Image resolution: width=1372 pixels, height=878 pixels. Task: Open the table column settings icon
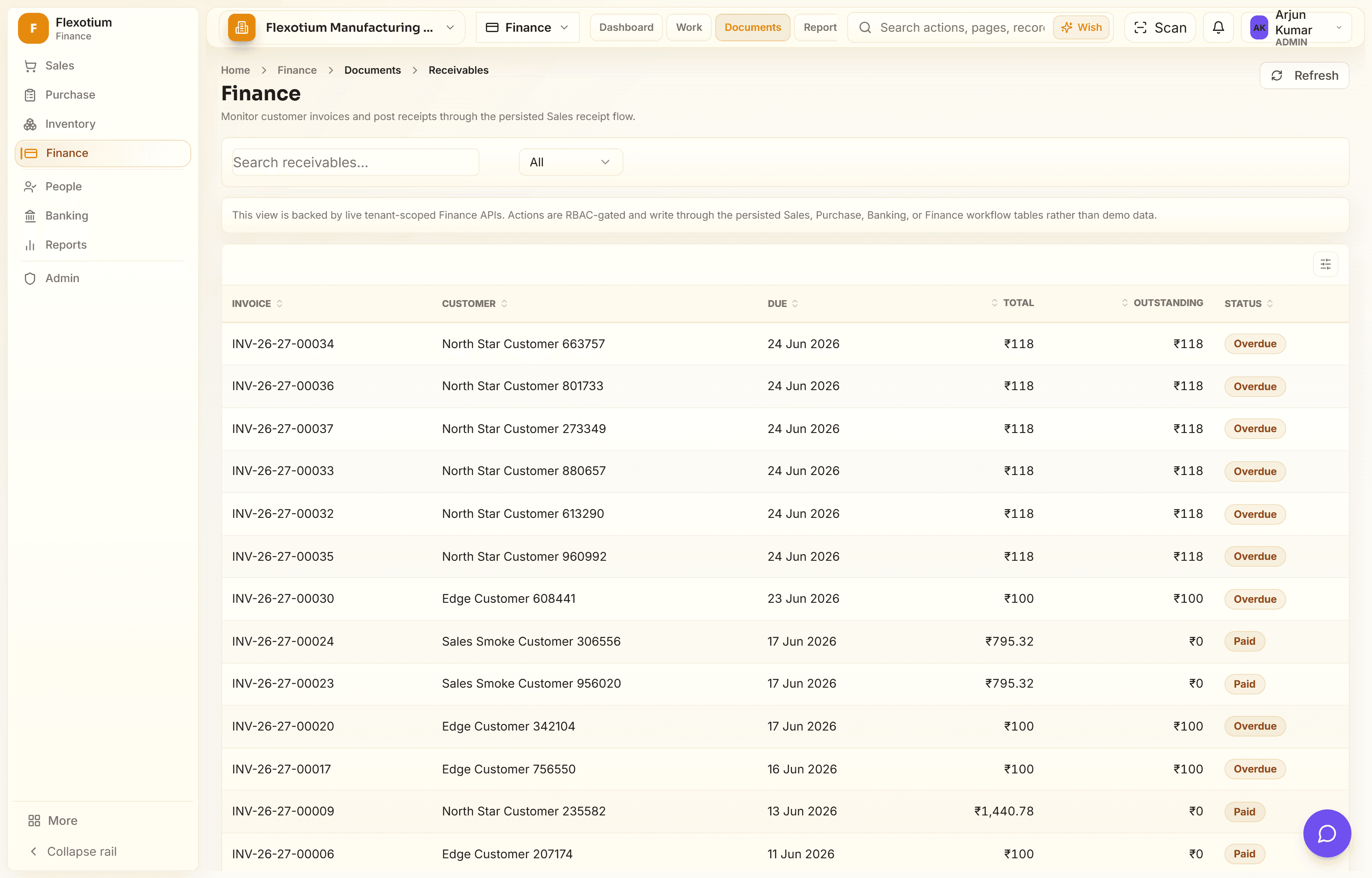pyautogui.click(x=1325, y=264)
